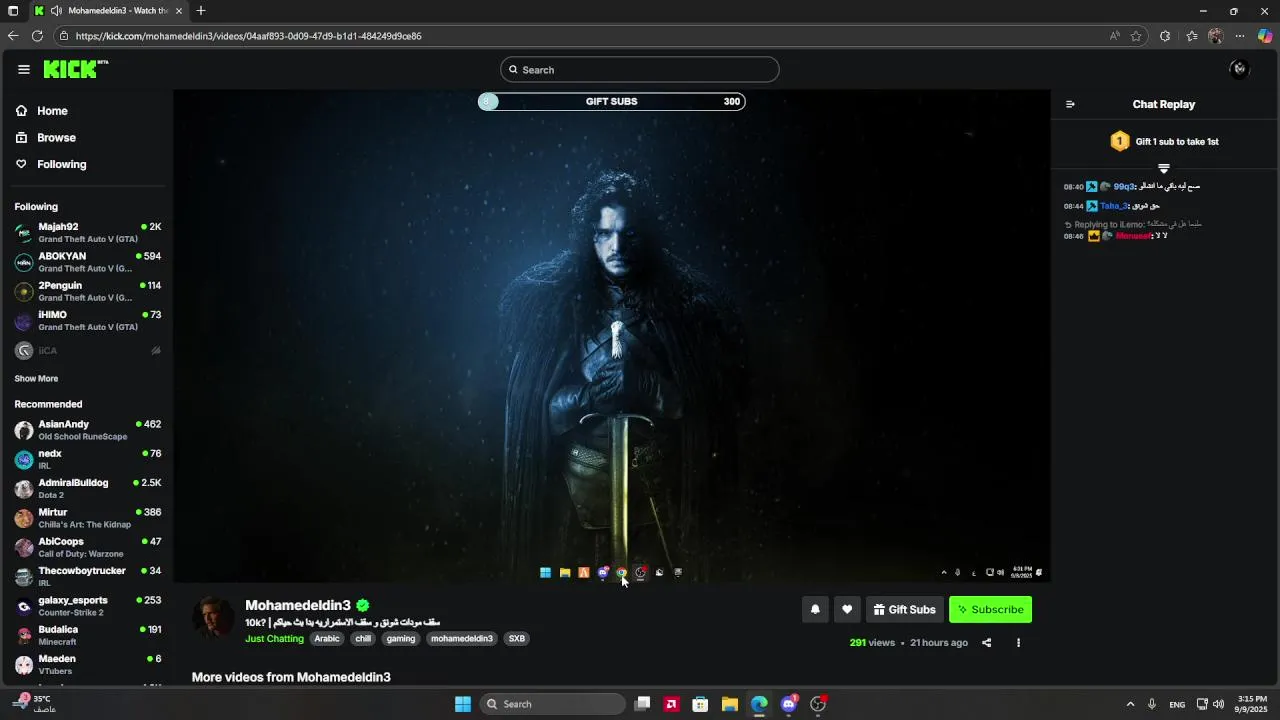Open Microsoft Store from taskbar
Image resolution: width=1280 pixels, height=720 pixels.
click(701, 704)
